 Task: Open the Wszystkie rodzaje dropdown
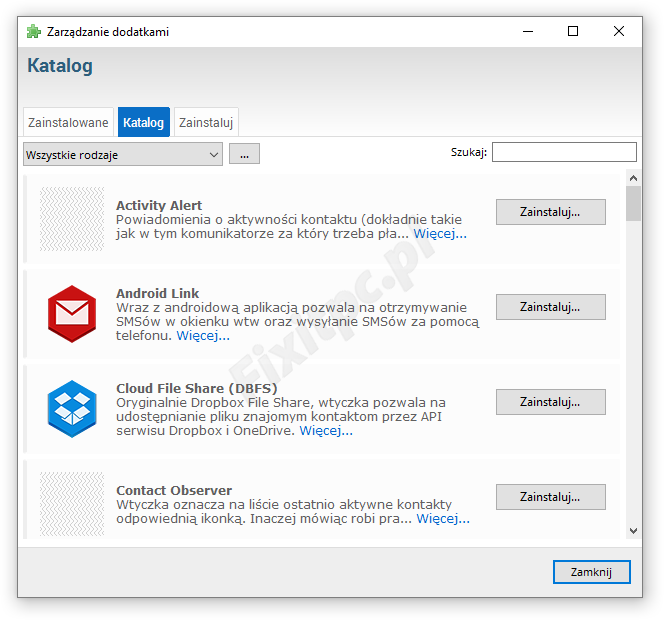pyautogui.click(x=123, y=155)
